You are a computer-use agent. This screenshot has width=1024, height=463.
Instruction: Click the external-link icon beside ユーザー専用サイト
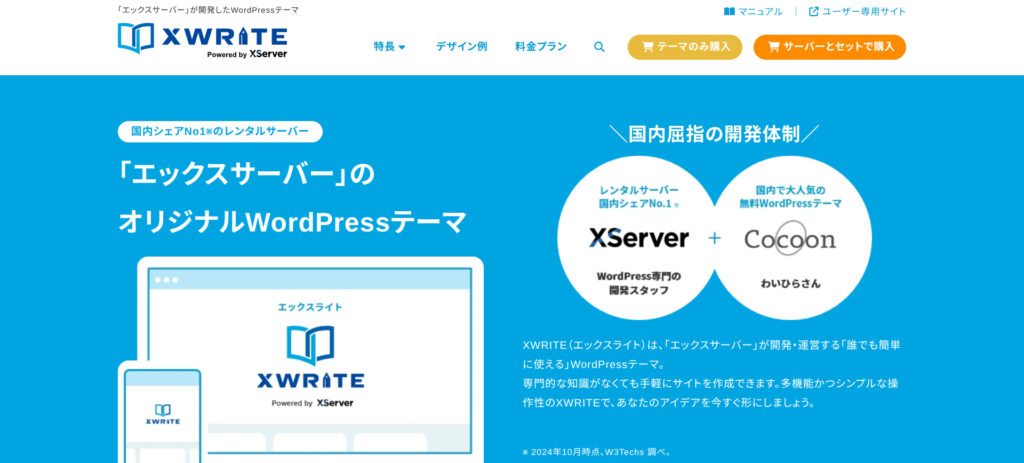[814, 11]
